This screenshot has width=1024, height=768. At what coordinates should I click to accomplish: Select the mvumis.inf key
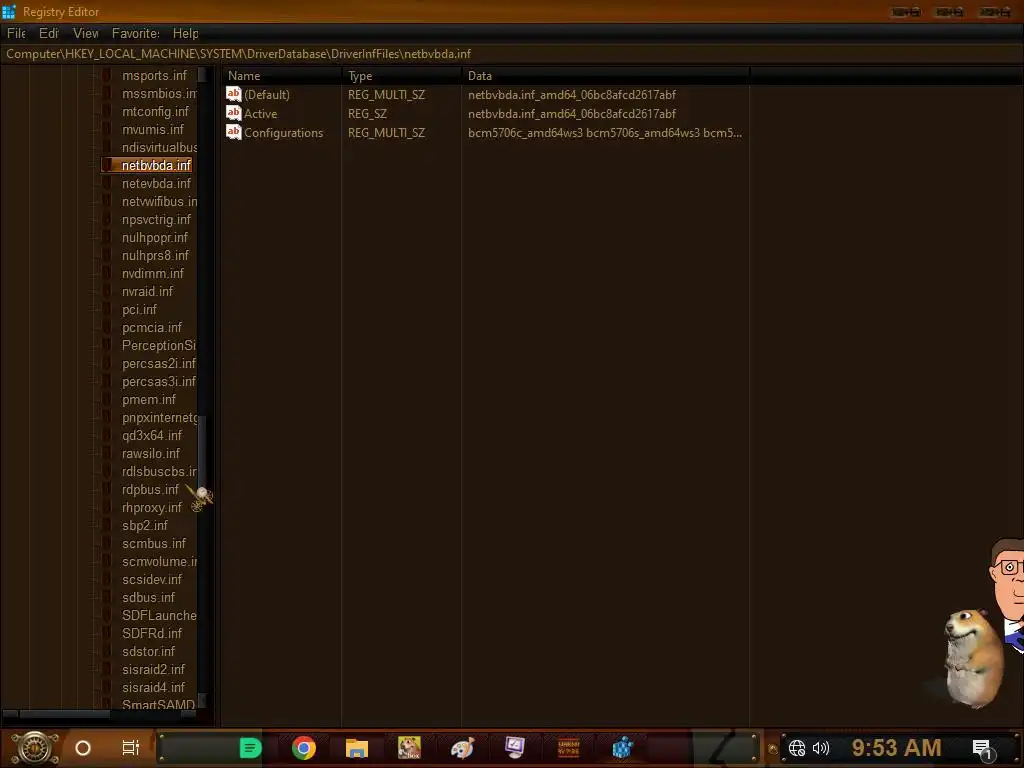pos(153,129)
